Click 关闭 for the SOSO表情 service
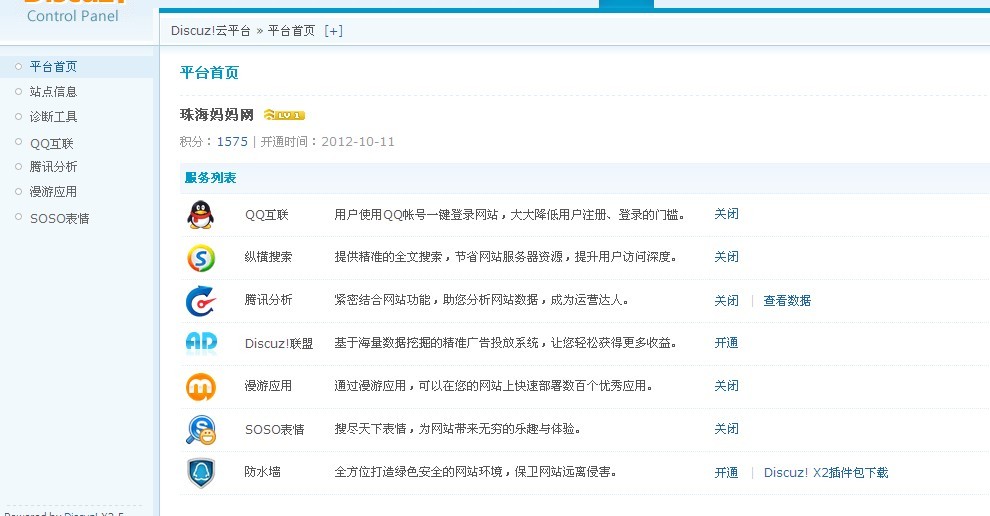Viewport: 990px width, 516px height. click(726, 429)
